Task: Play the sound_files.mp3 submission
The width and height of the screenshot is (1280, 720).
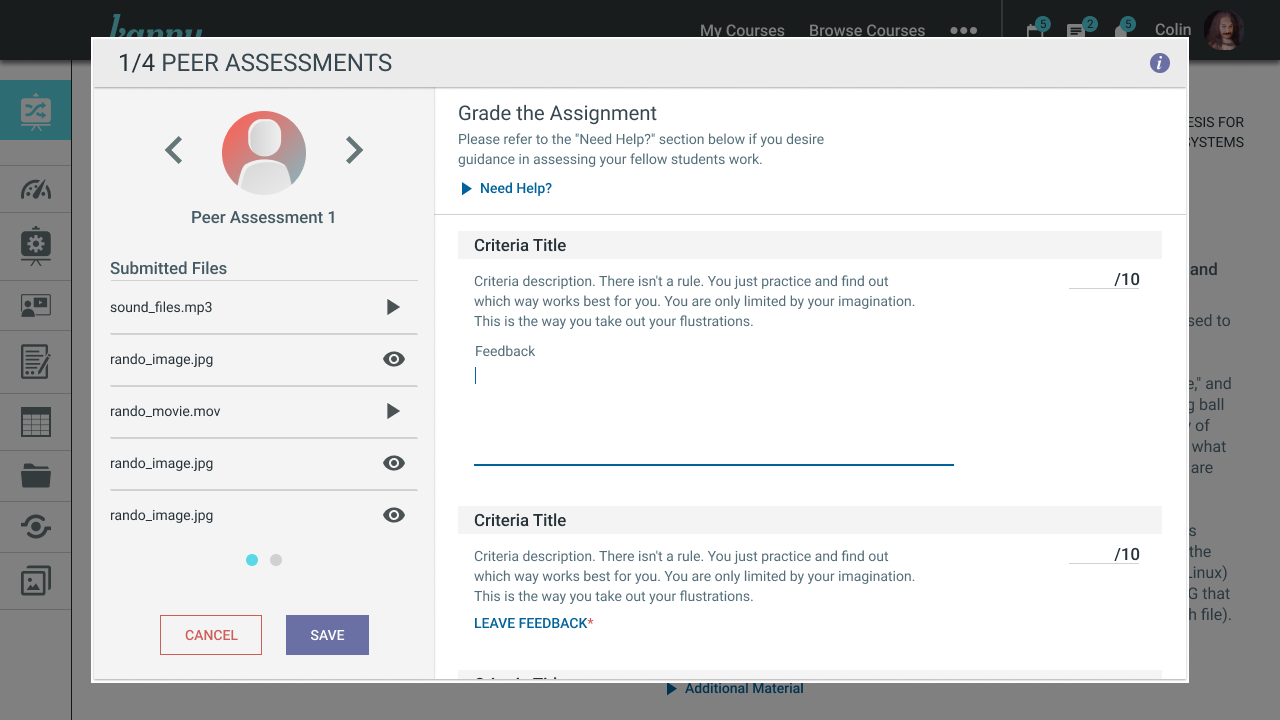Action: (393, 307)
